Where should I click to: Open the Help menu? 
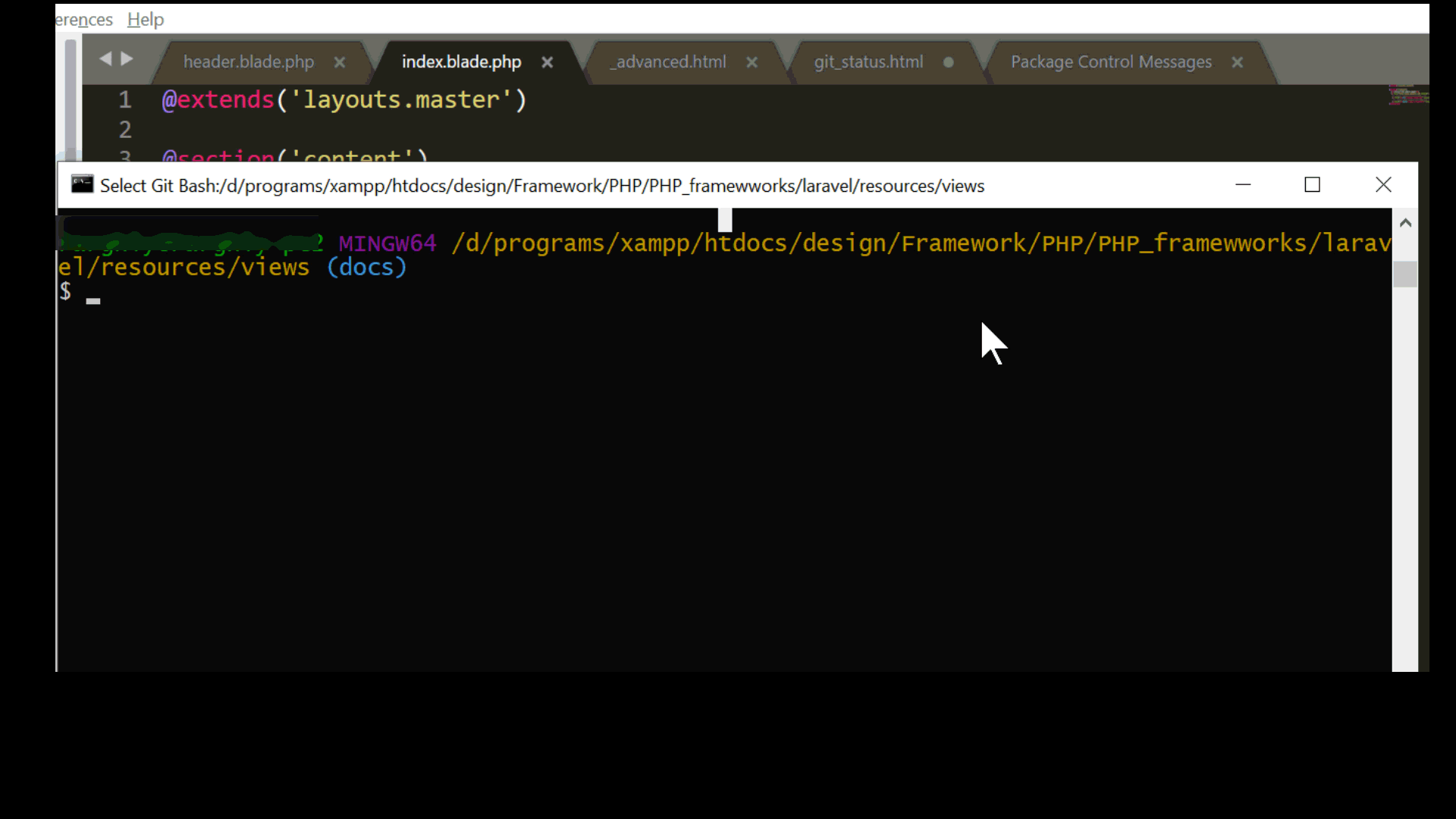(145, 19)
